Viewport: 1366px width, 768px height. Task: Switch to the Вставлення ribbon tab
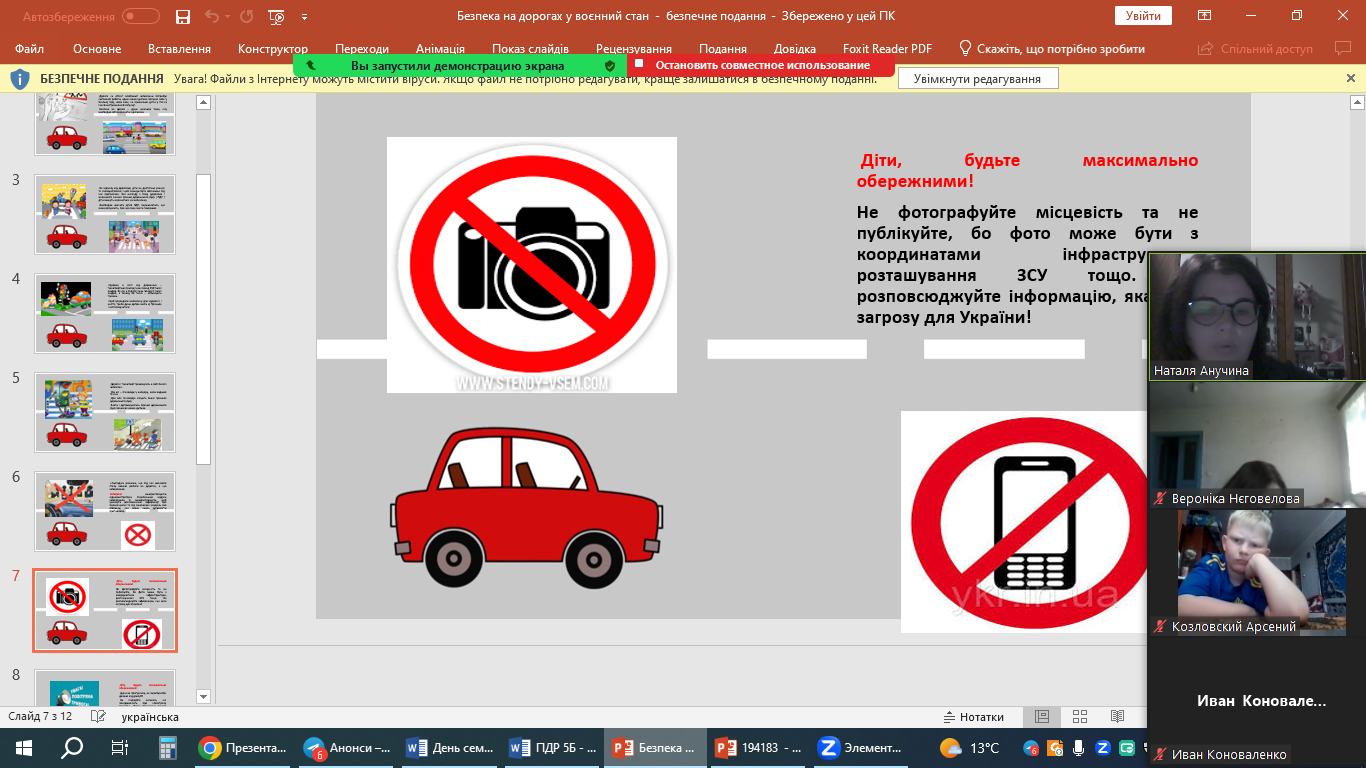[x=179, y=49]
